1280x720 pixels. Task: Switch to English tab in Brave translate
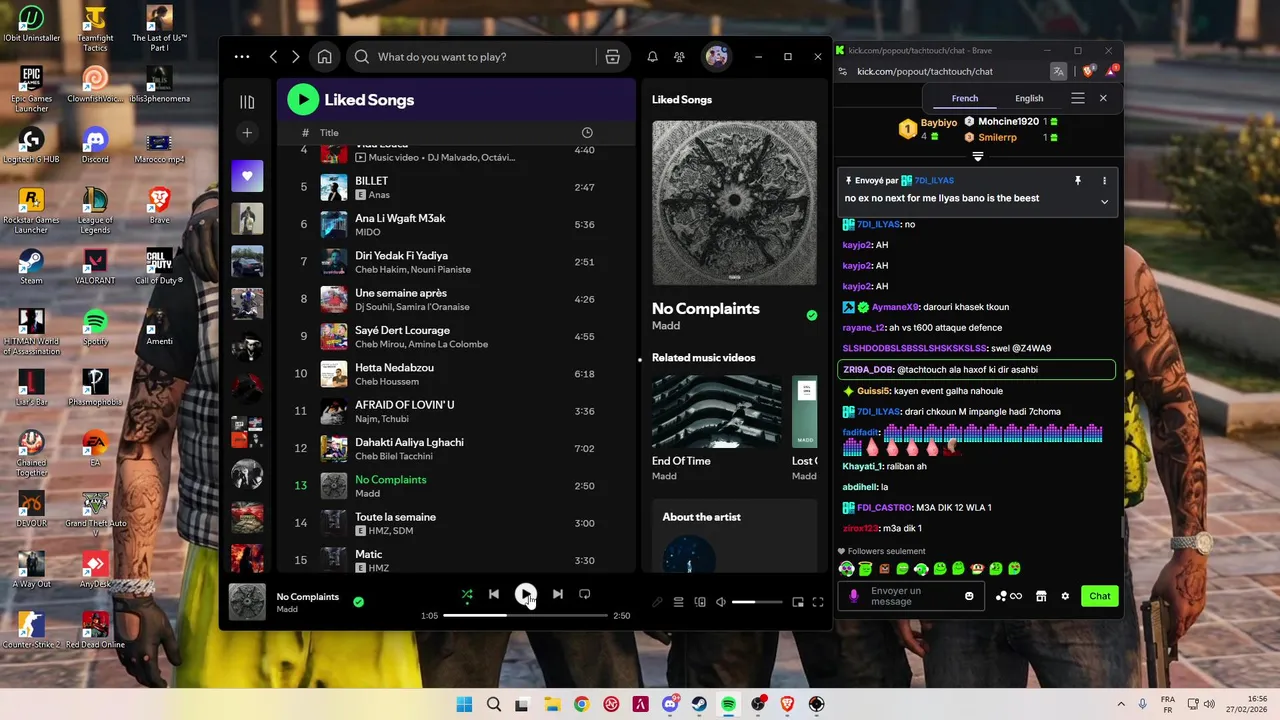pyautogui.click(x=1029, y=98)
